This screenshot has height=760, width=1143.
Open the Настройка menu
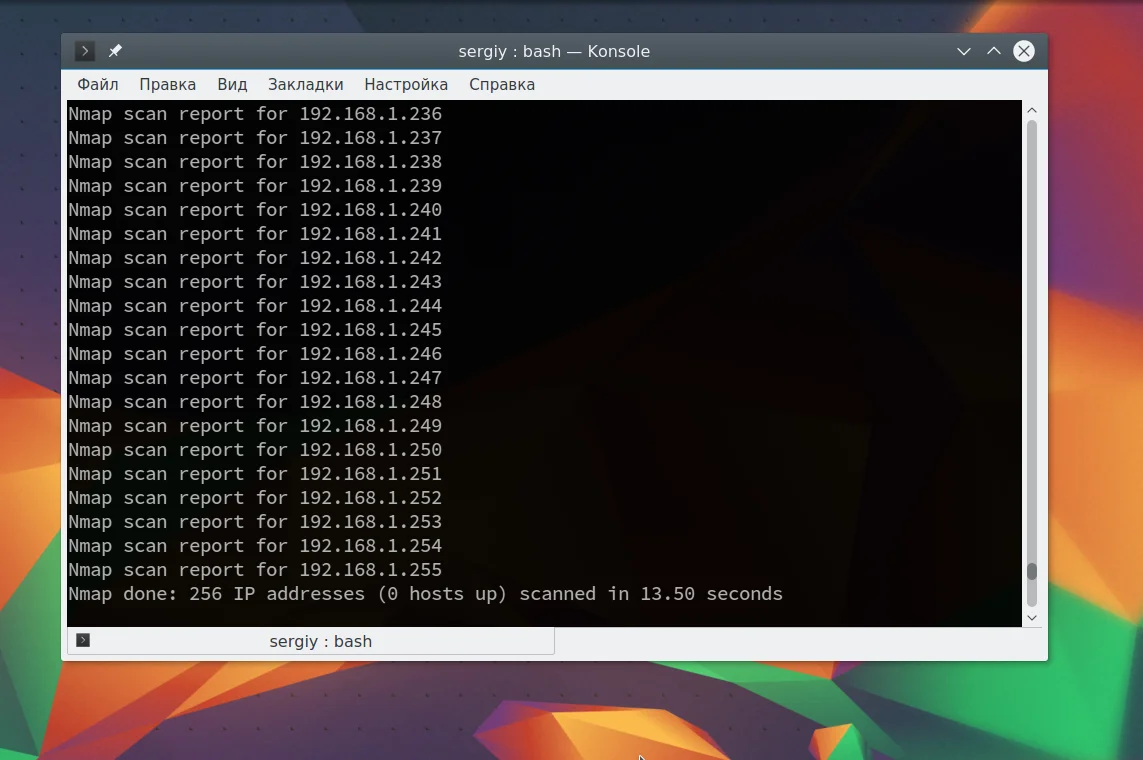coord(406,85)
